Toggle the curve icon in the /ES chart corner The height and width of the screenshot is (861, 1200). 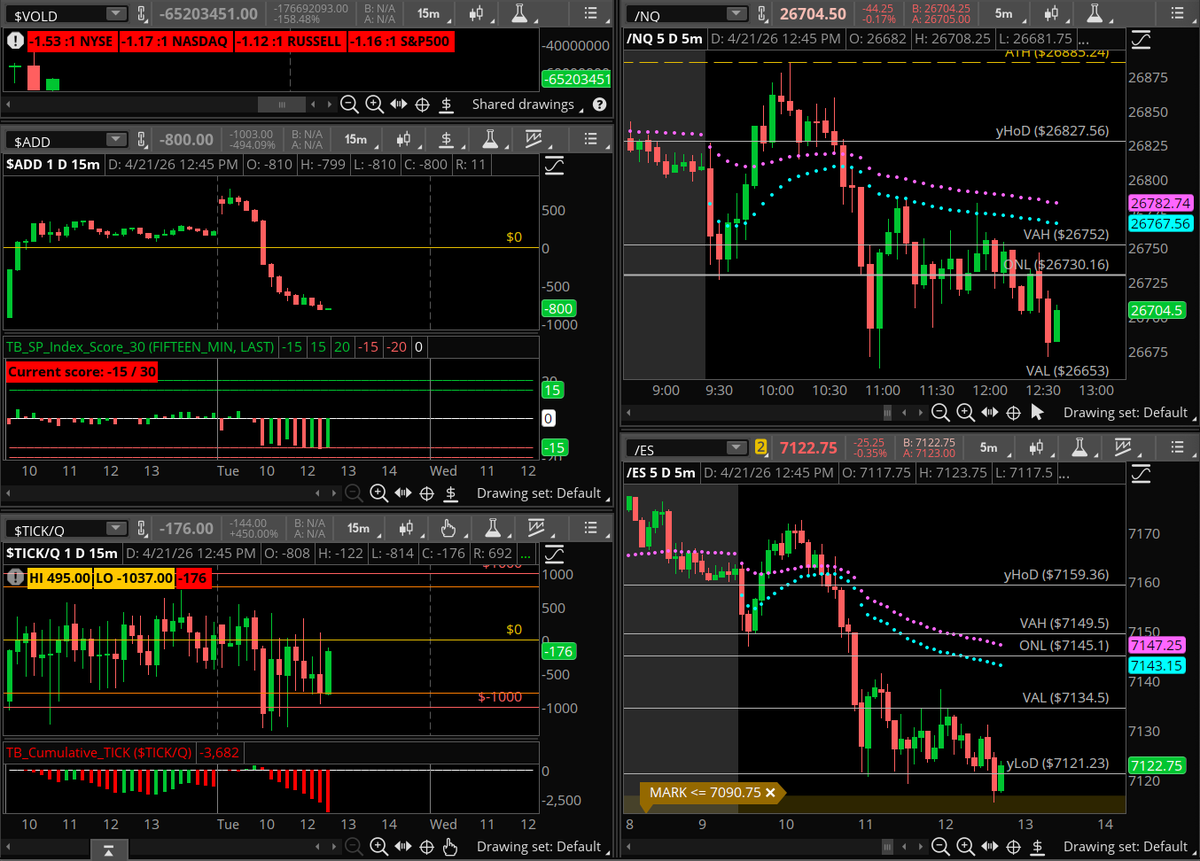(1140, 473)
